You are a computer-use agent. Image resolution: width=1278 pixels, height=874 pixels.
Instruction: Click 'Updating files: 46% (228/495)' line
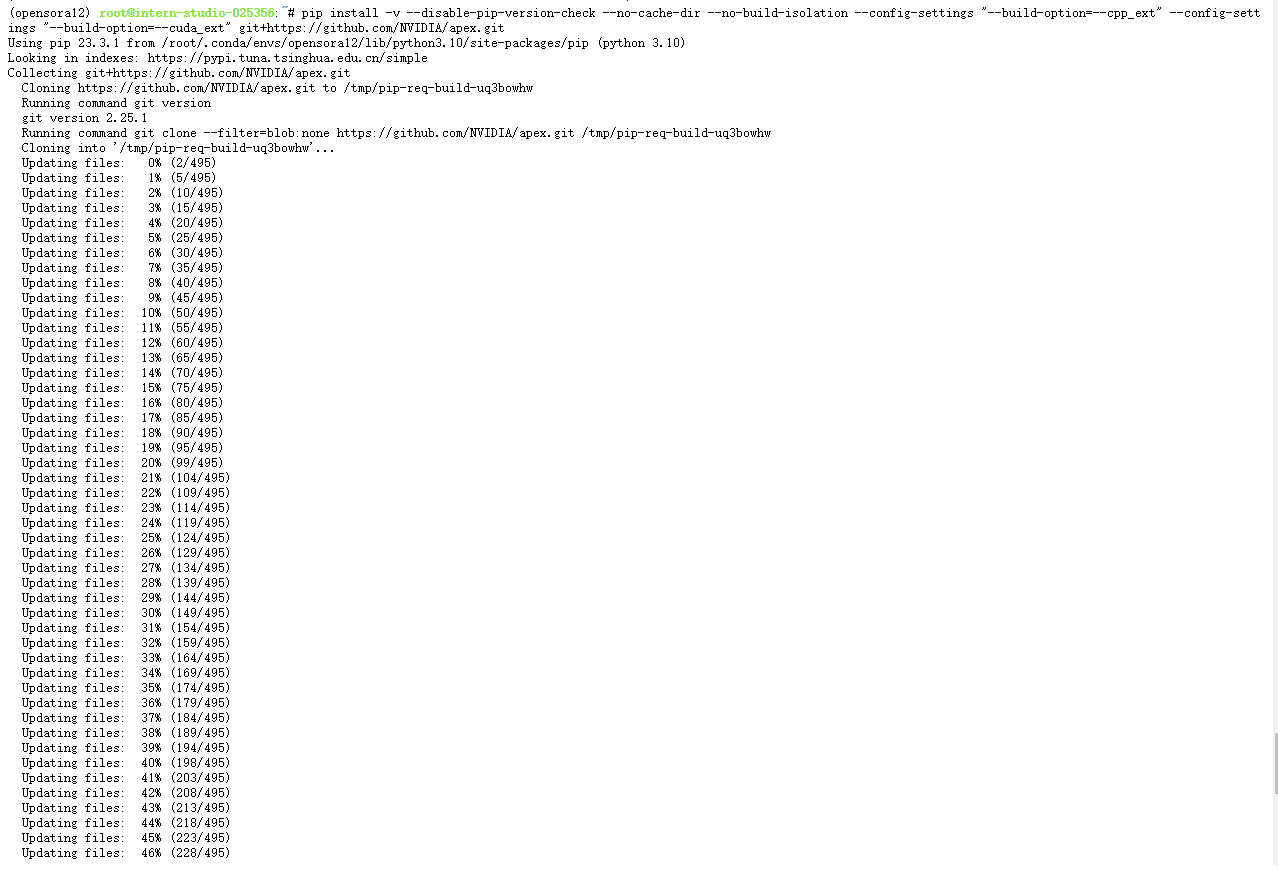(126, 853)
